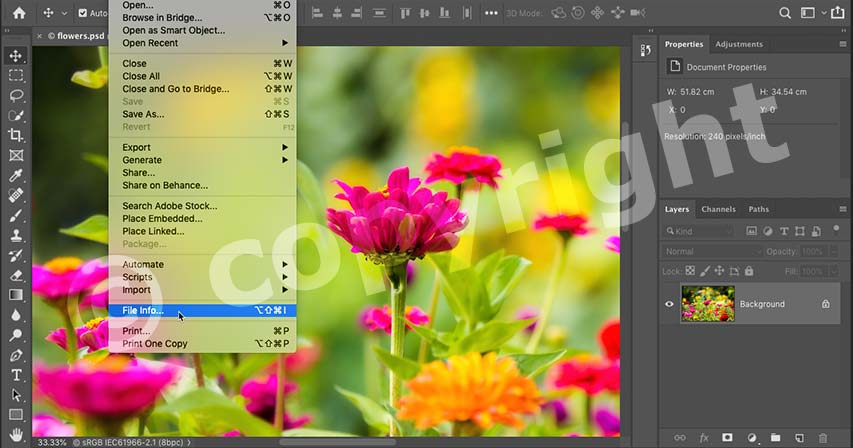Switch to the Channels tab
This screenshot has width=853, height=448.
(x=718, y=209)
